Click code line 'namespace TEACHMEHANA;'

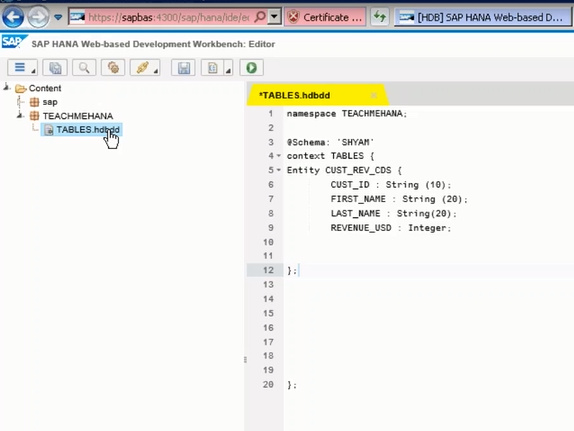point(347,114)
